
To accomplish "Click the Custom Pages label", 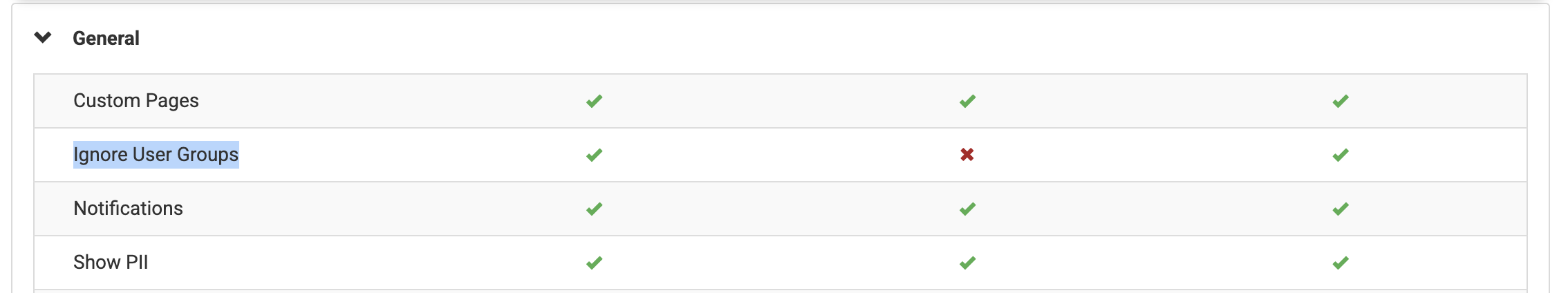I will [x=136, y=101].
